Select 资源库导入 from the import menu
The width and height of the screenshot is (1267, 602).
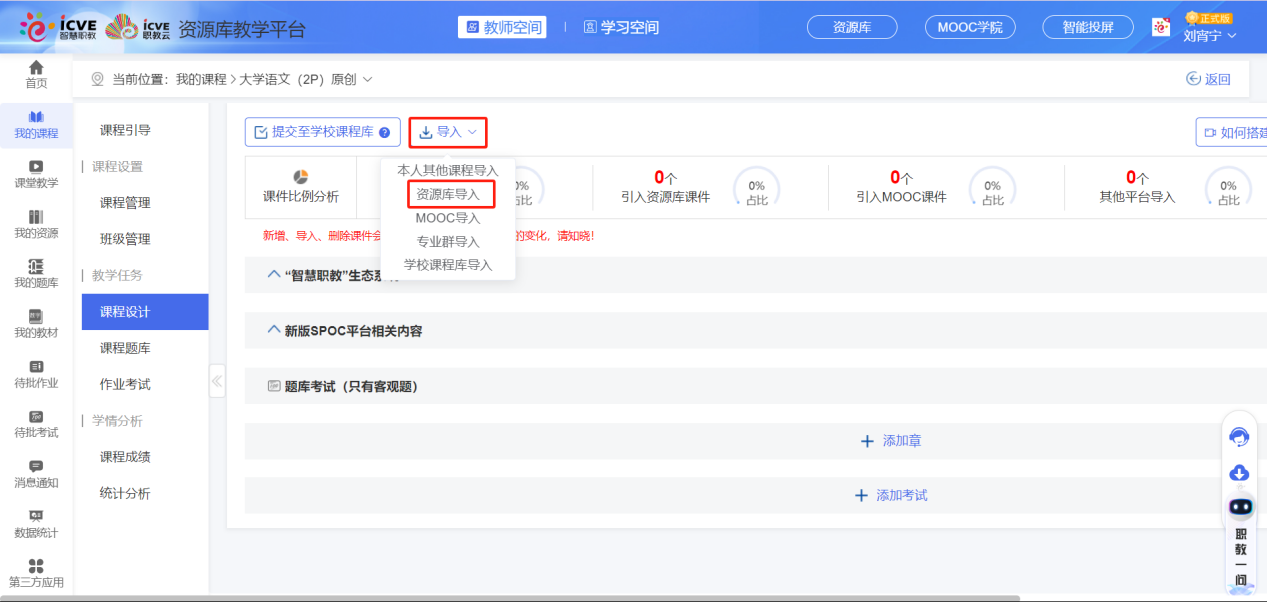point(448,194)
